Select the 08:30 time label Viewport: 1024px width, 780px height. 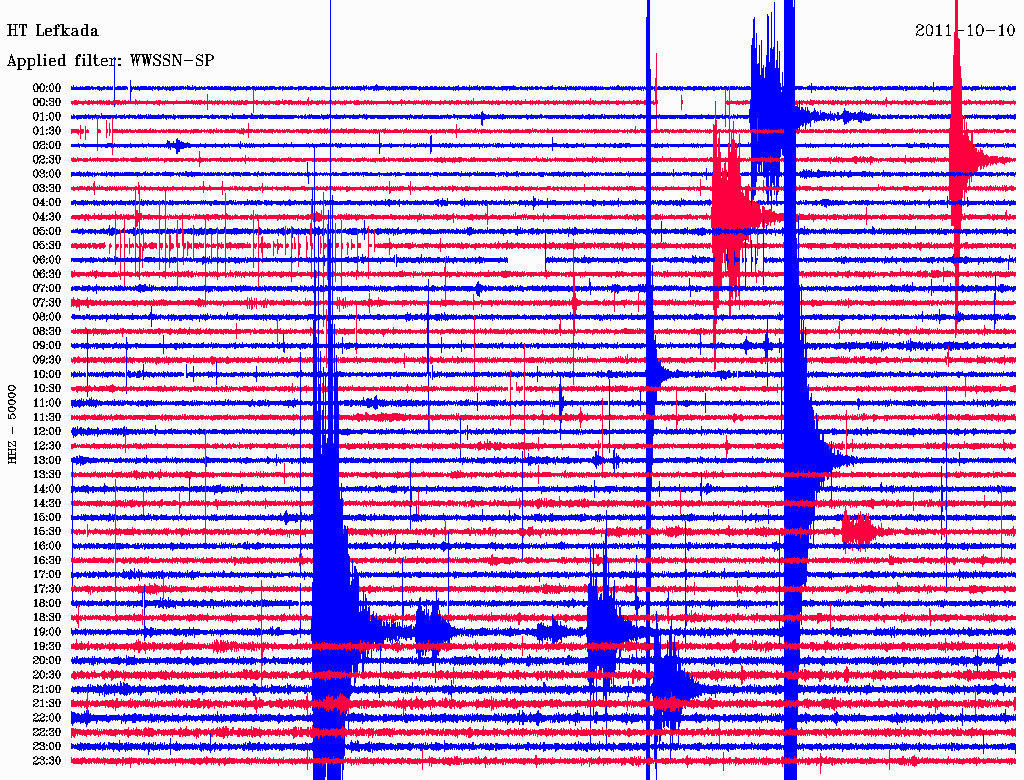[x=47, y=331]
